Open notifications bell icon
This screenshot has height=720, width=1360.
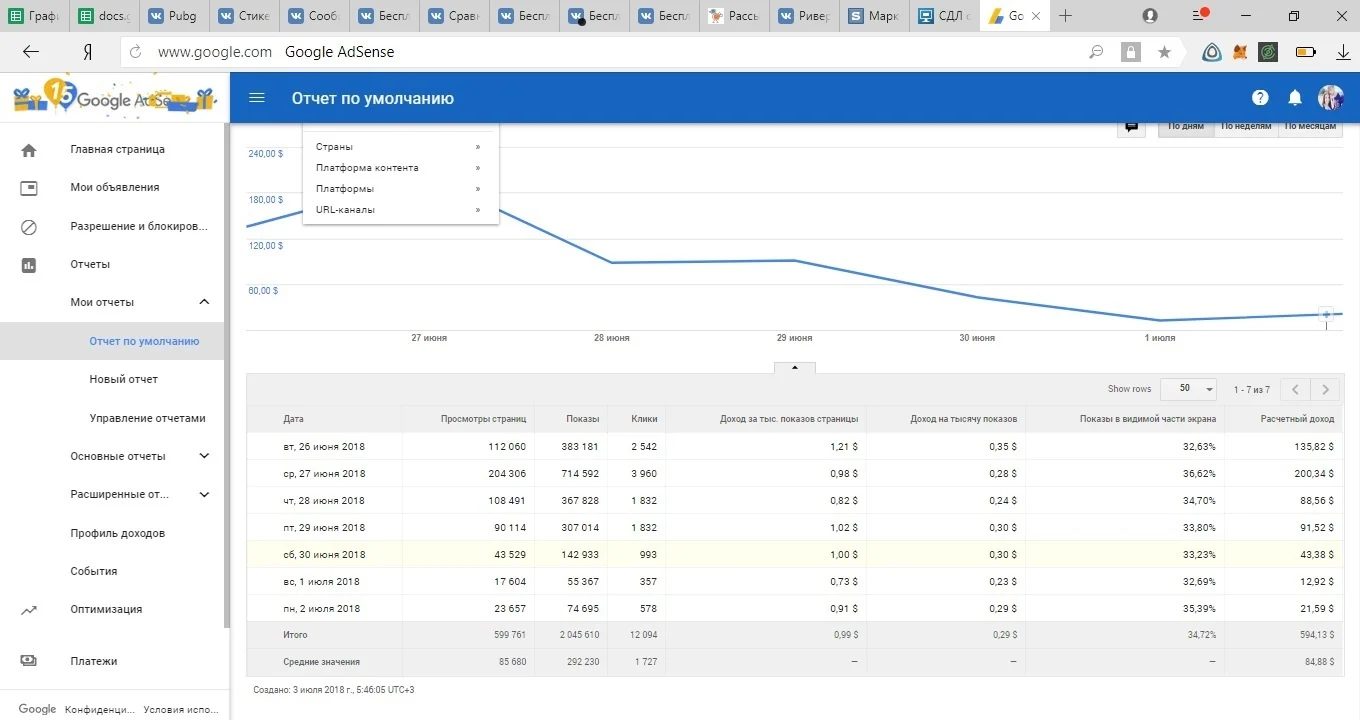[1295, 97]
